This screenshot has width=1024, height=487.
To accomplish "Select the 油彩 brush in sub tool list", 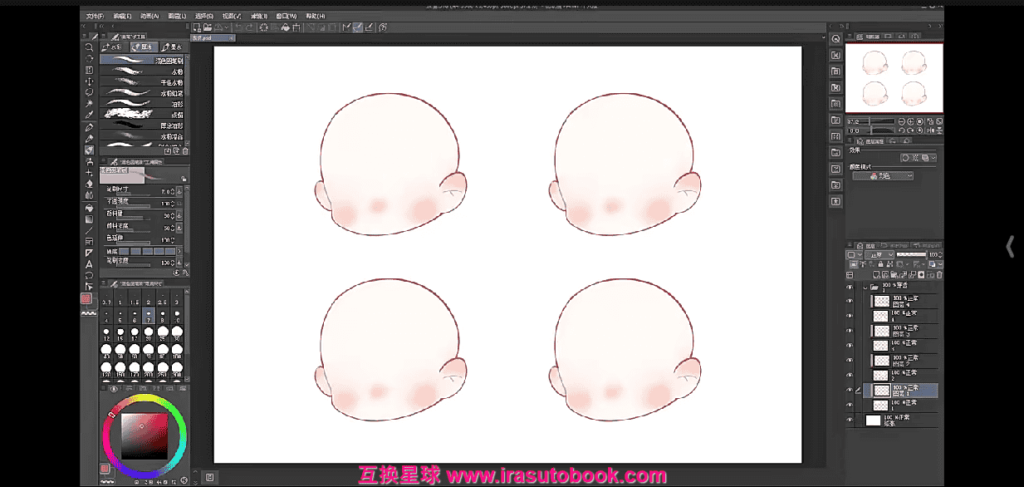I will coord(142,104).
